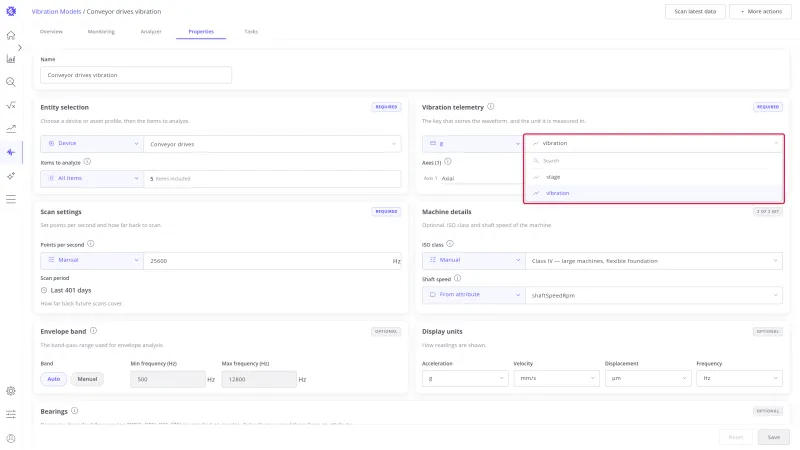Image resolution: width=800 pixels, height=450 pixels.
Task: Open the bar chart dashboards icon
Action: tap(11, 59)
